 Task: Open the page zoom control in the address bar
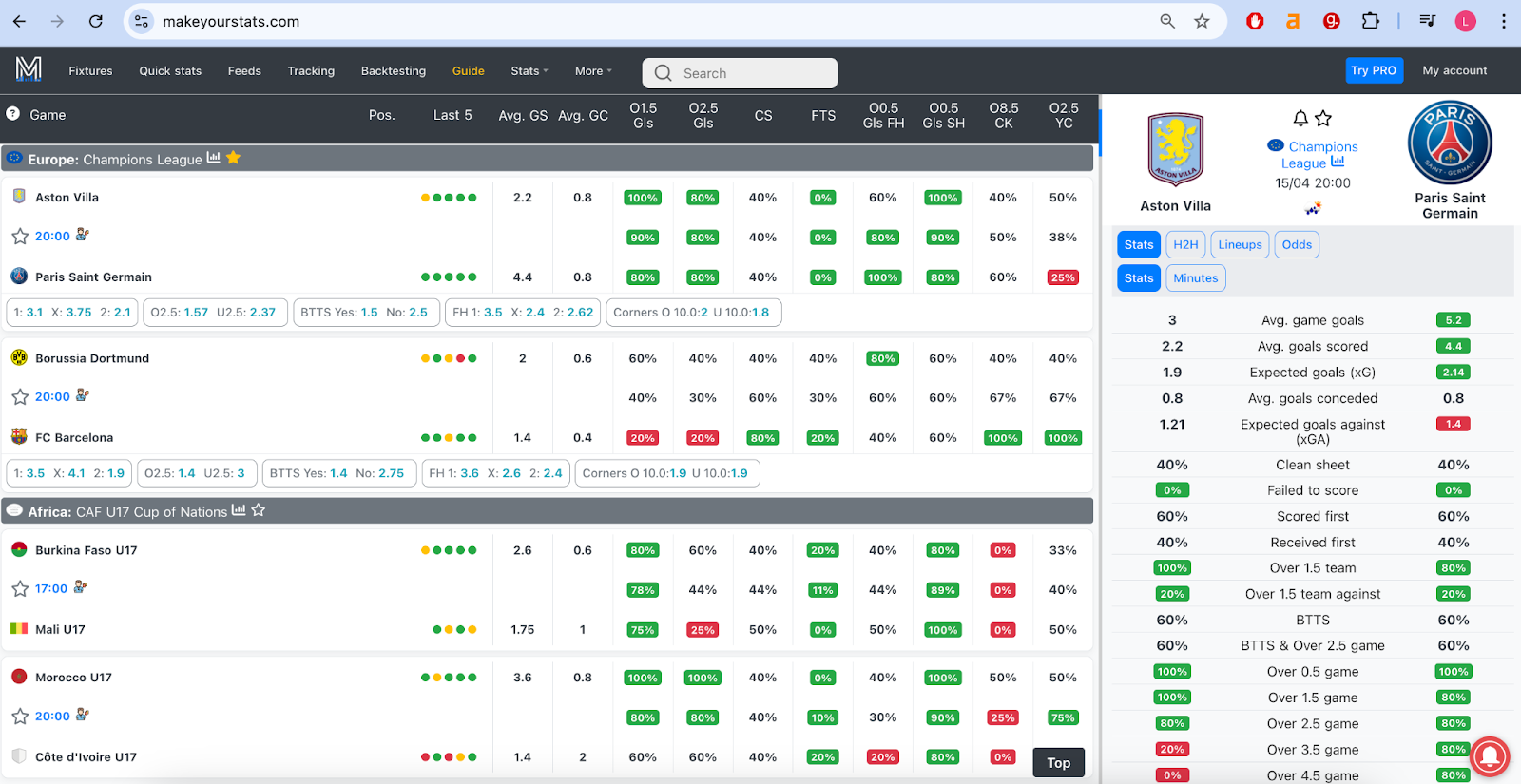(1167, 21)
